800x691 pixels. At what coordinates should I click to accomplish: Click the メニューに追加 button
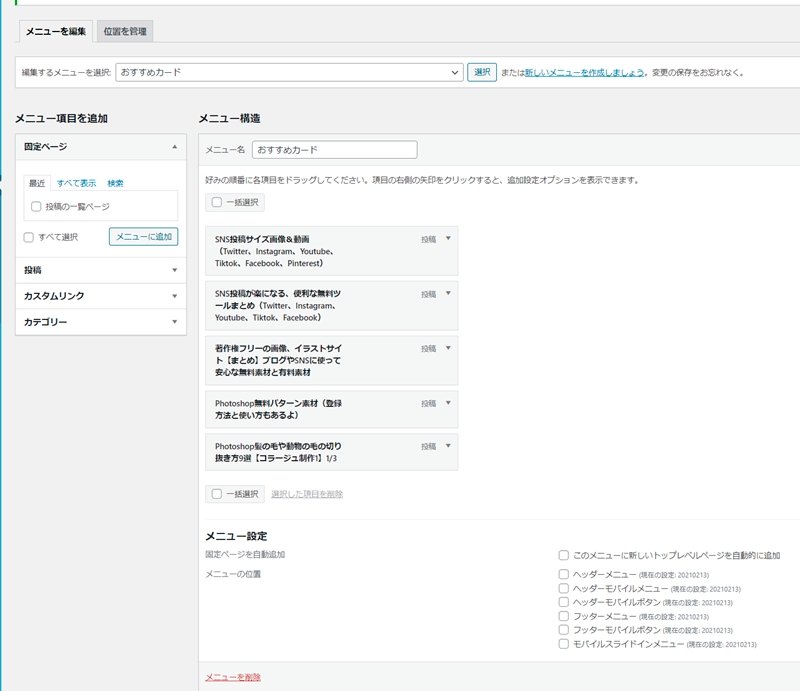click(143, 237)
